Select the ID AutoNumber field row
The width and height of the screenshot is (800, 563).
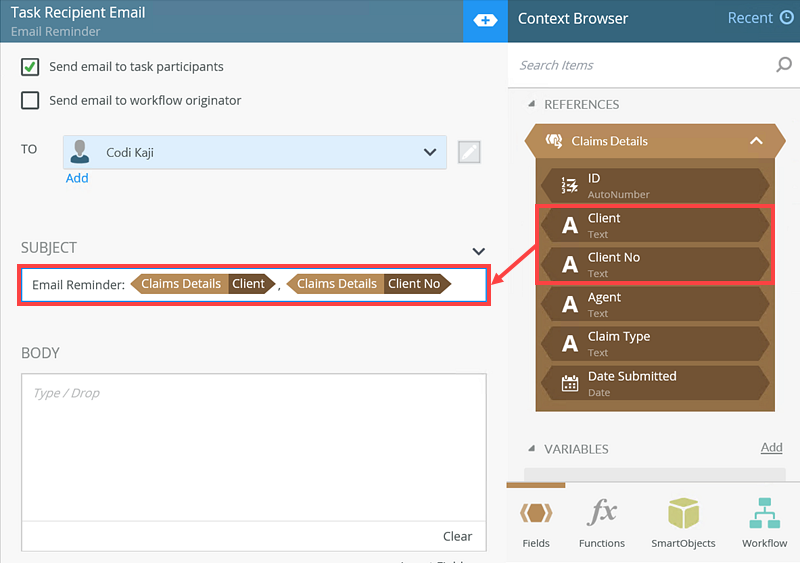[x=655, y=186]
